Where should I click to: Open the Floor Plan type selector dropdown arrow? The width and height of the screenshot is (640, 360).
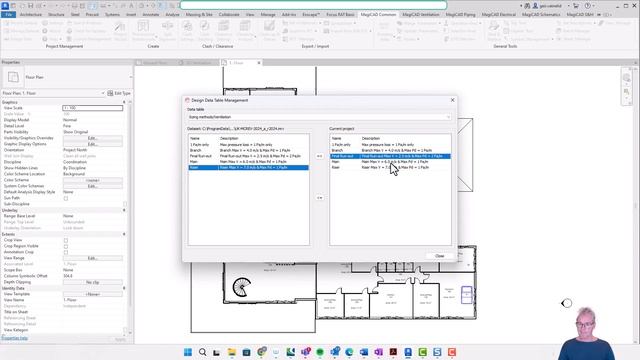[x=131, y=77]
